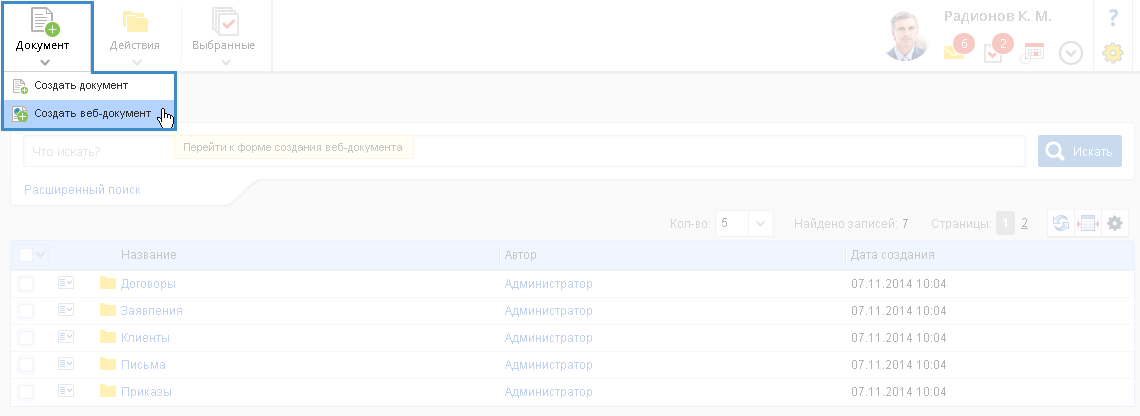Screen dimensions: 1140x416
Task: Click the Искать search button
Action: (1080, 151)
